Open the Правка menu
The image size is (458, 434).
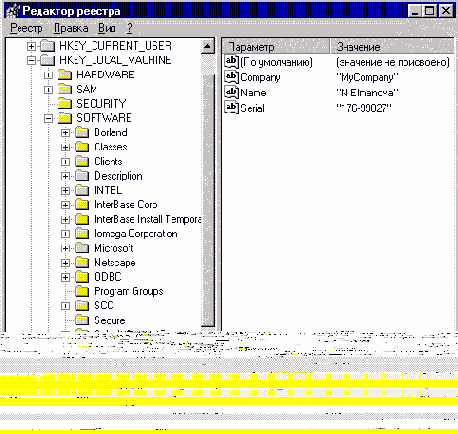[71, 28]
